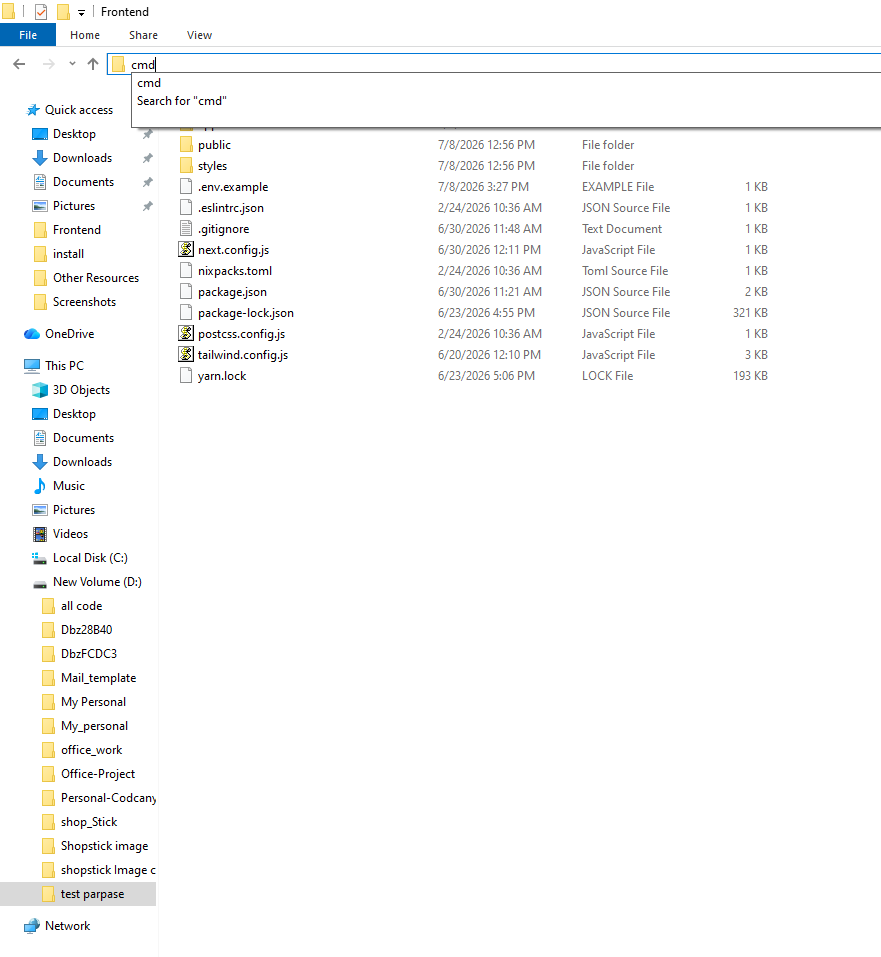Select the .env.example file
The image size is (881, 957).
233,187
